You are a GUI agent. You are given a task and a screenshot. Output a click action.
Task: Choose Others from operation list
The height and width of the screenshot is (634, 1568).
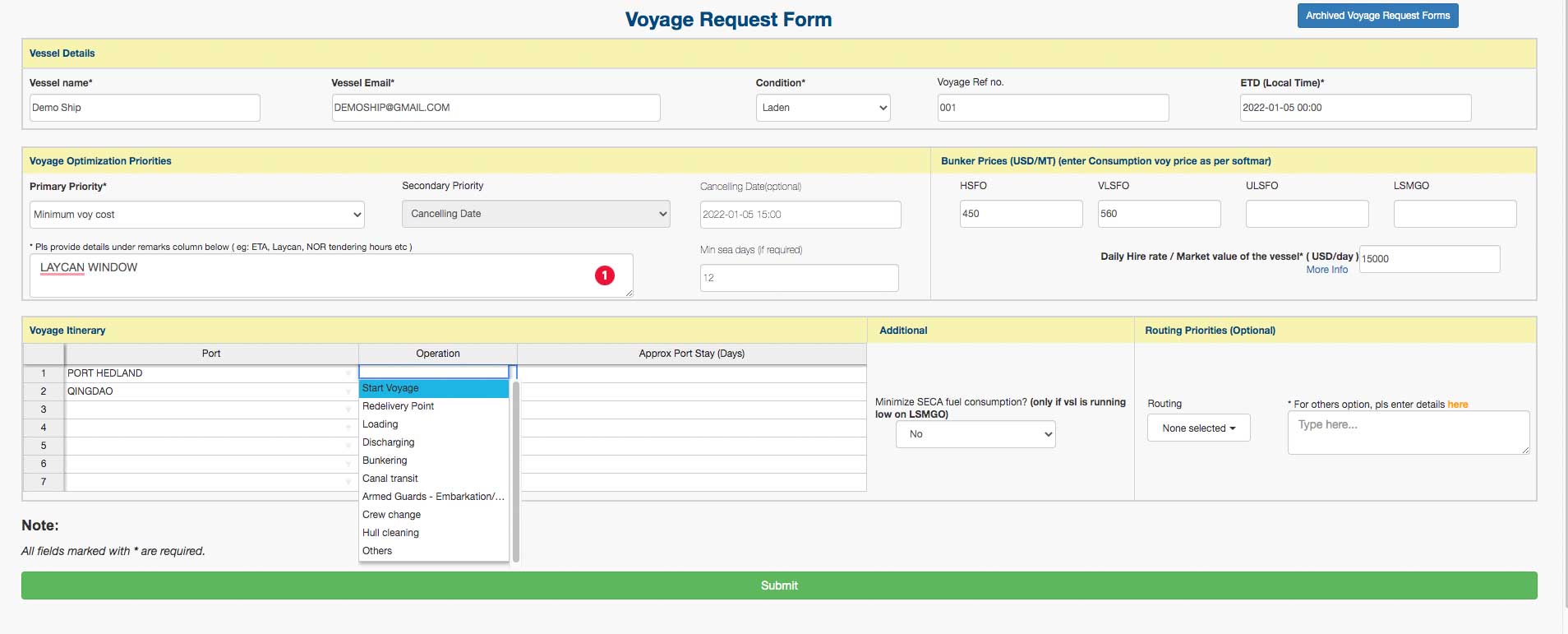(x=434, y=551)
